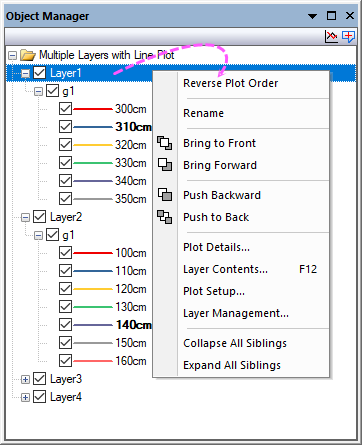Click the yellow line sample for 120cm

coord(93,289)
